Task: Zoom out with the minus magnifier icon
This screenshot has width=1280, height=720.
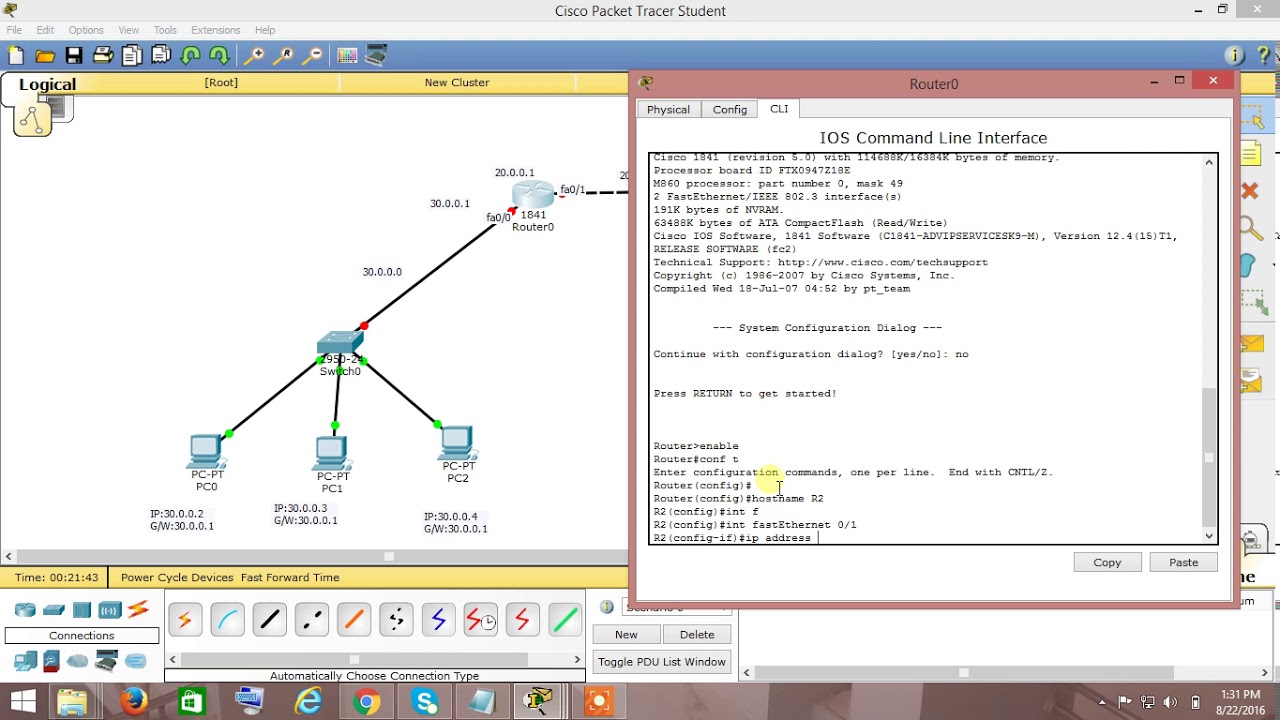Action: (313, 56)
